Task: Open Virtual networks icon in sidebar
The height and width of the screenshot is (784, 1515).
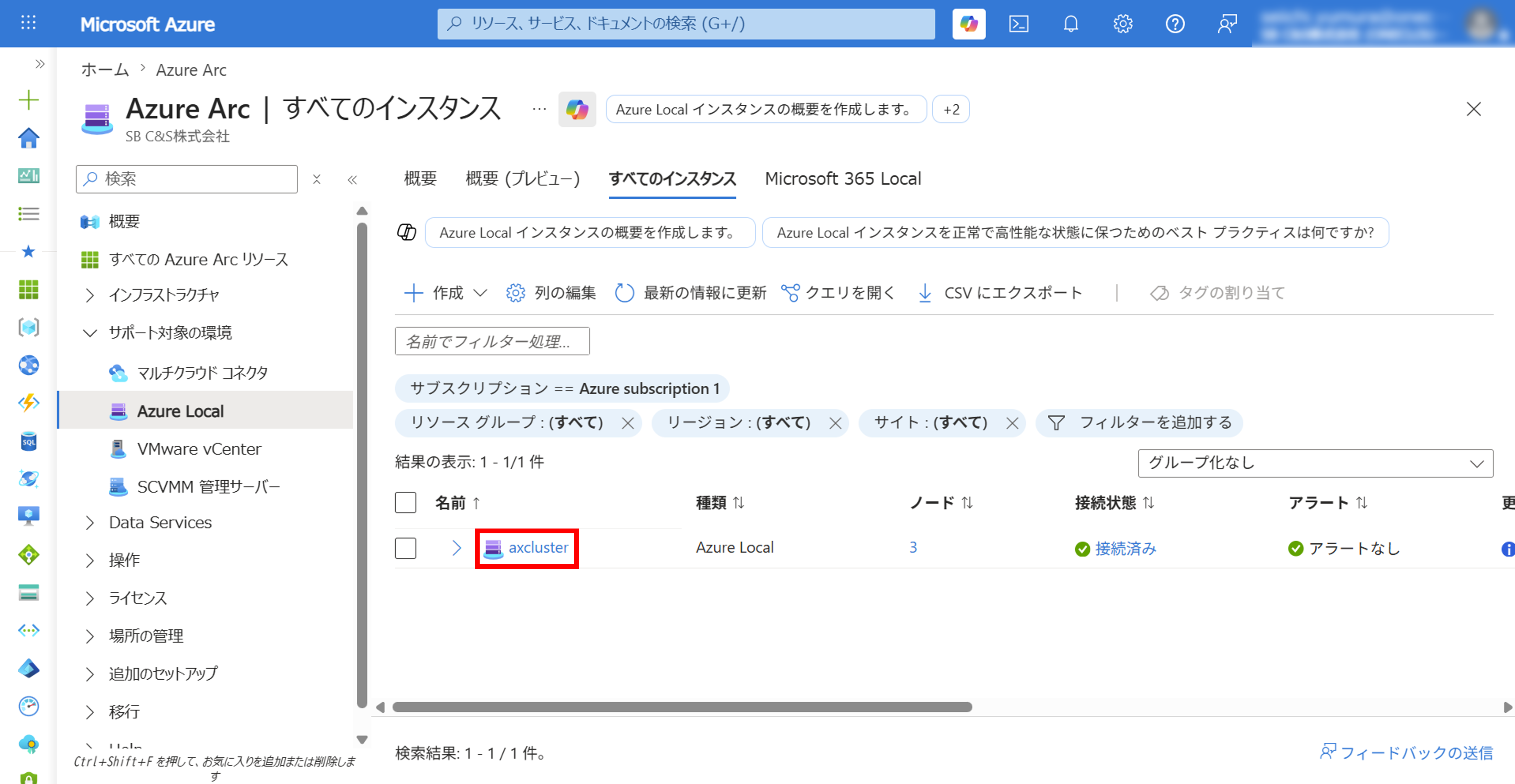Action: (28, 630)
